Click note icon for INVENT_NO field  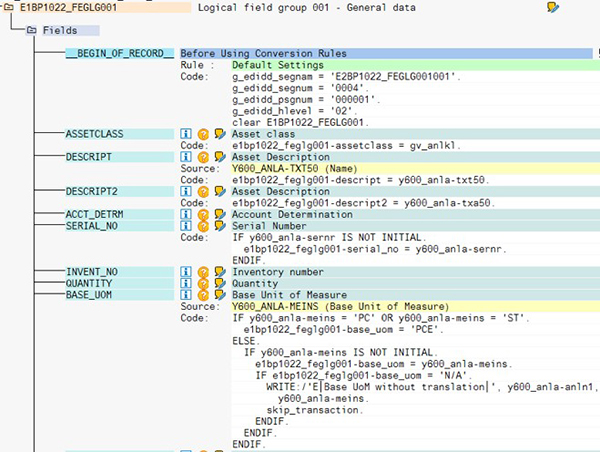[x=219, y=272]
